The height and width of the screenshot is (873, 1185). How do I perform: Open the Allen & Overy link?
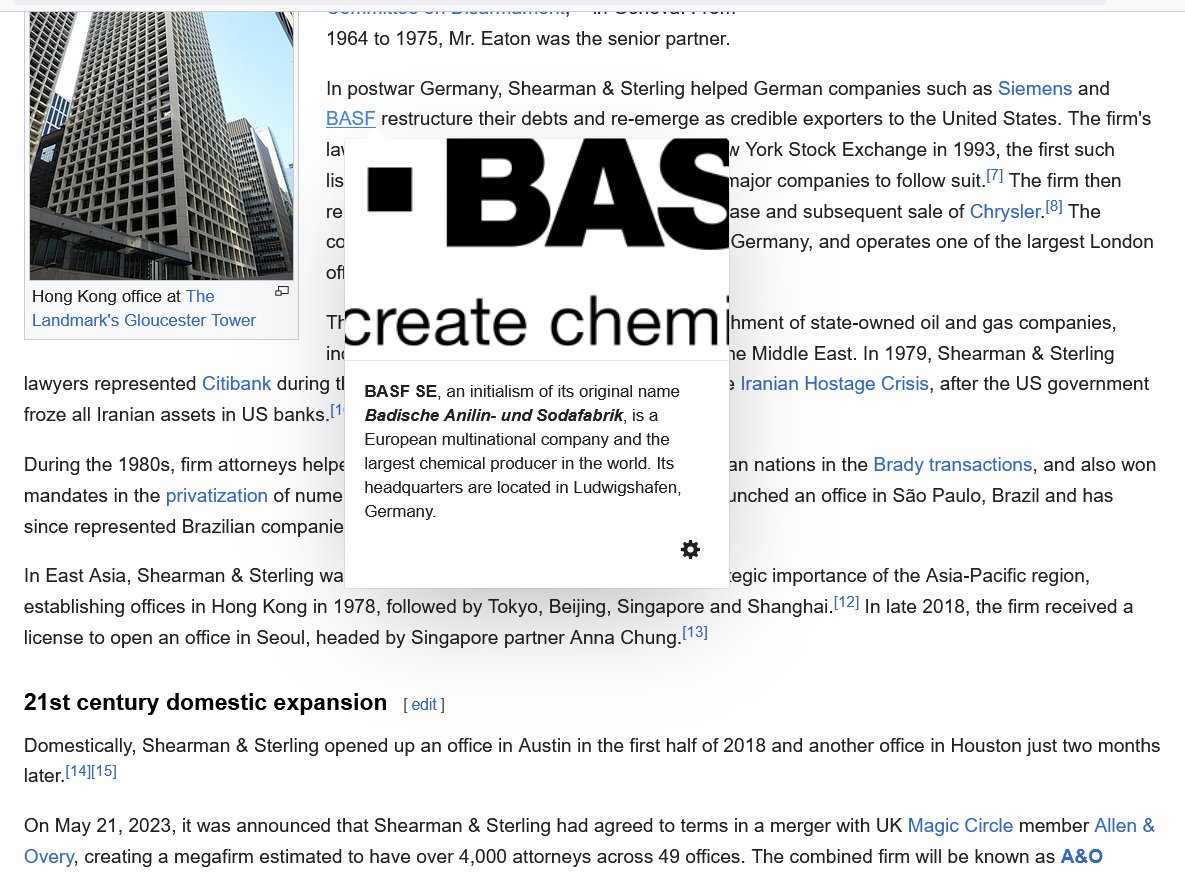pos(1125,825)
